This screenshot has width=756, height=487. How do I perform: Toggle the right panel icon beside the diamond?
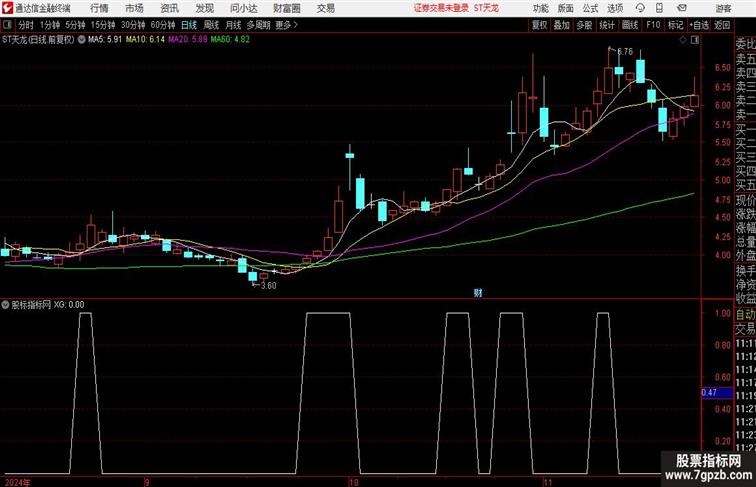click(695, 40)
